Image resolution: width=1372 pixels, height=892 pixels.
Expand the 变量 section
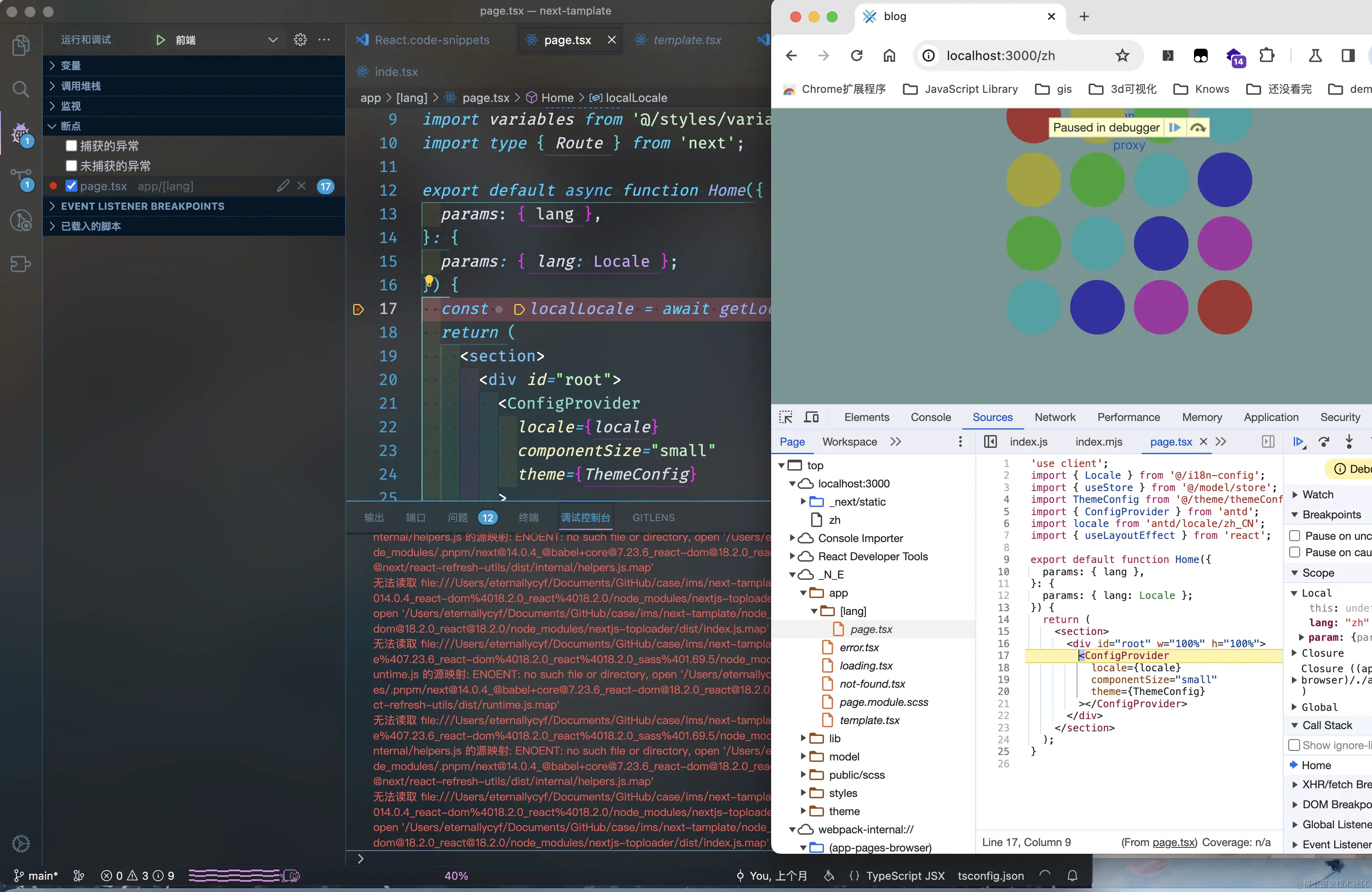tap(71, 66)
